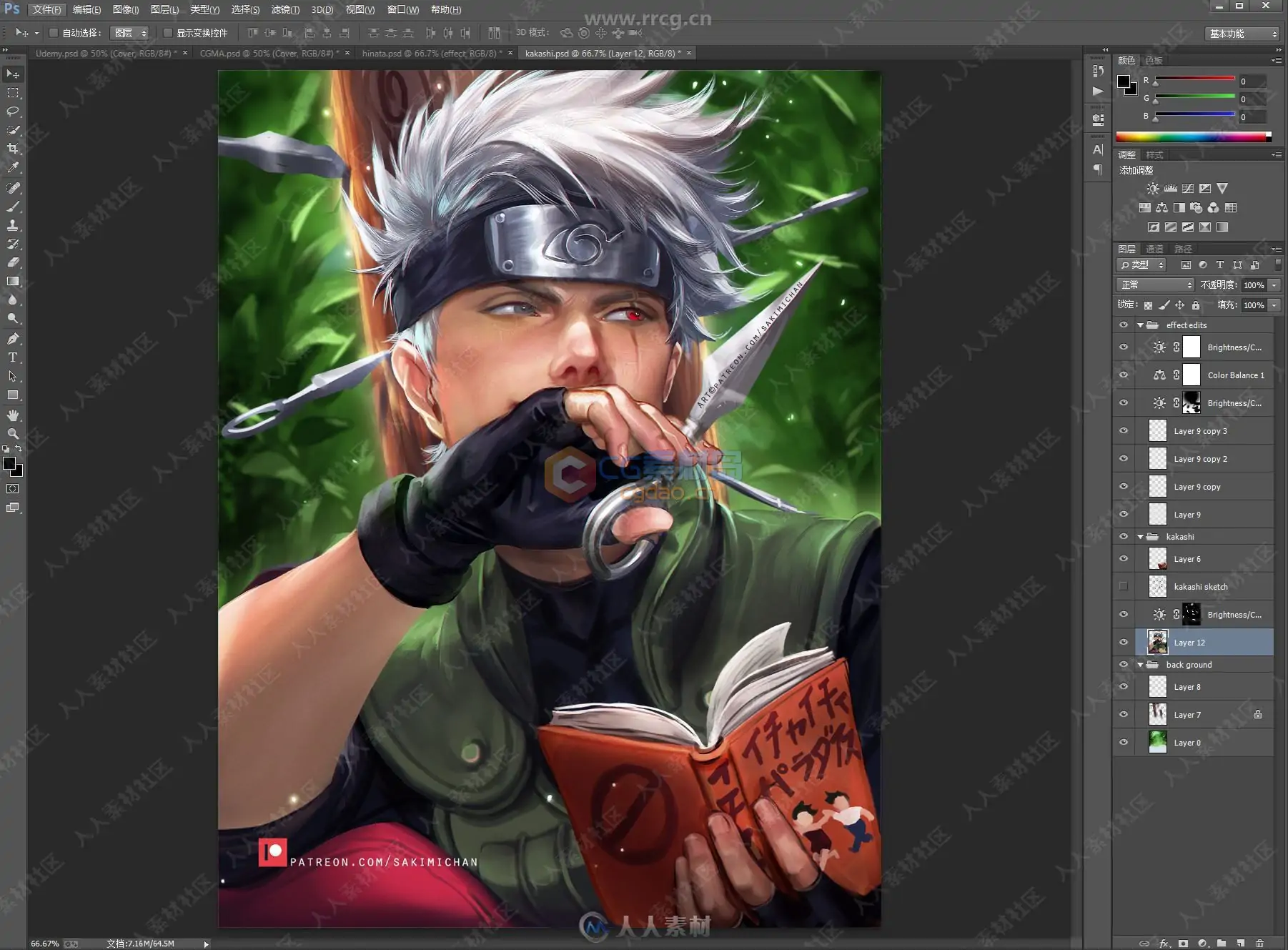Viewport: 1288px width, 950px height.
Task: Select the Healing Brush tool
Action: click(x=13, y=188)
